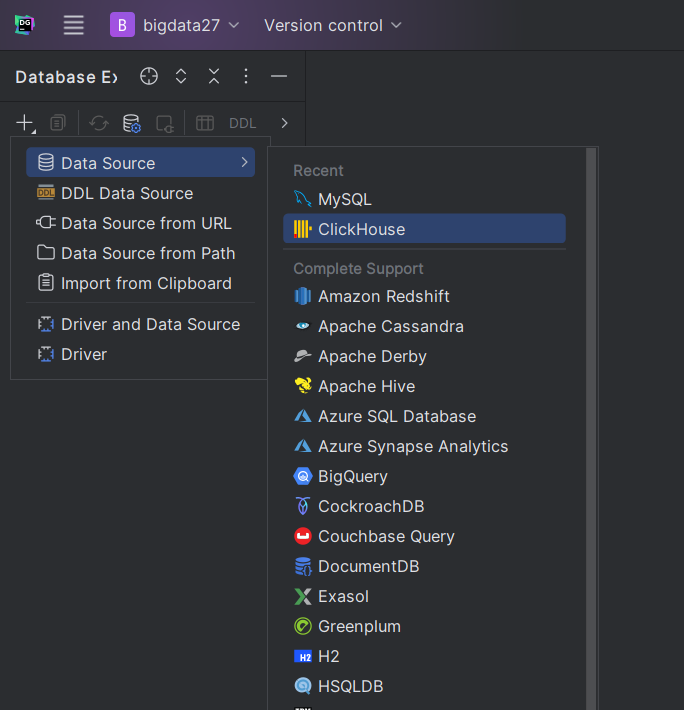Click the New (plus) toolbar icon
684x710 pixels.
point(24,123)
